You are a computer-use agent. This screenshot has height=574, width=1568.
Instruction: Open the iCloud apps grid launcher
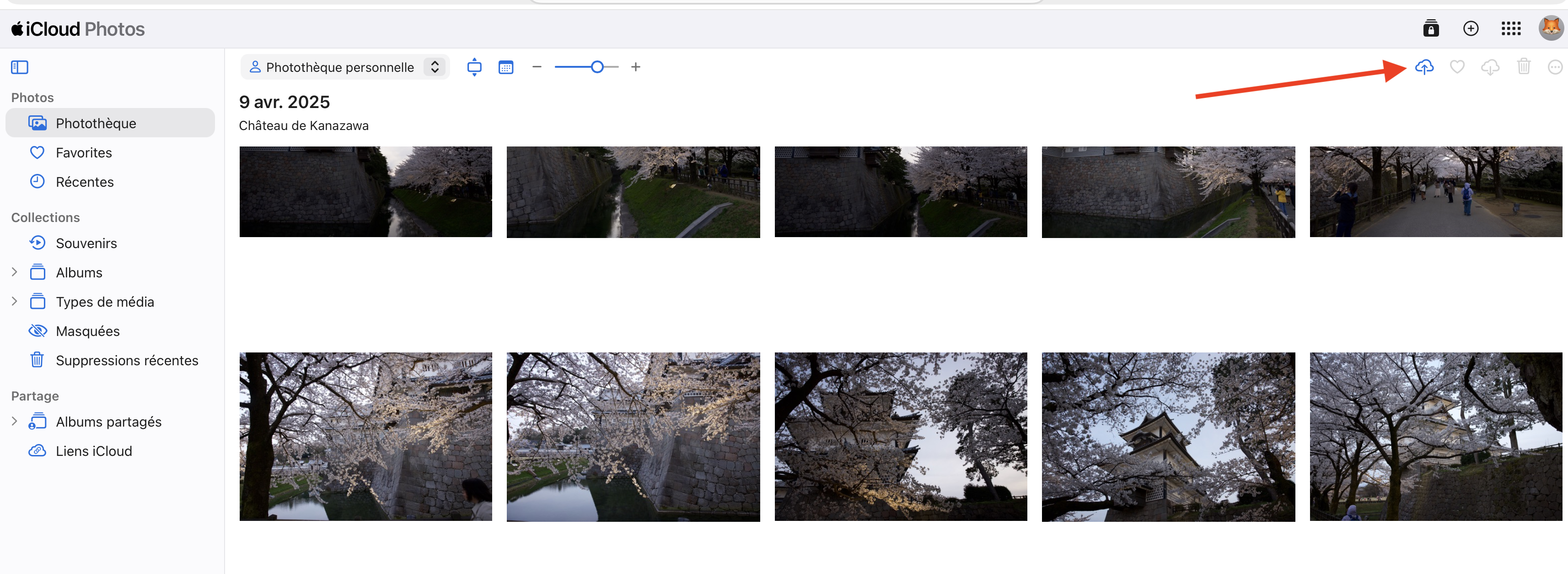click(1511, 29)
